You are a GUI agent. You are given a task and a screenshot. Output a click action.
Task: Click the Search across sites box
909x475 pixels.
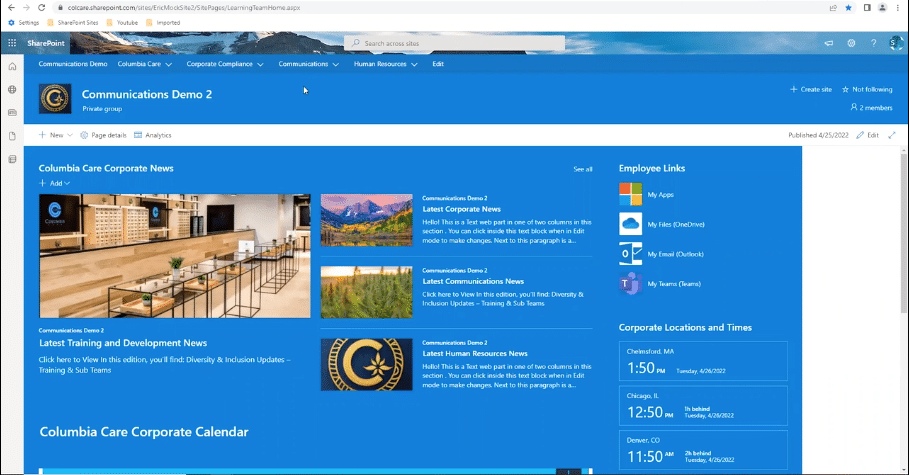tap(454, 43)
